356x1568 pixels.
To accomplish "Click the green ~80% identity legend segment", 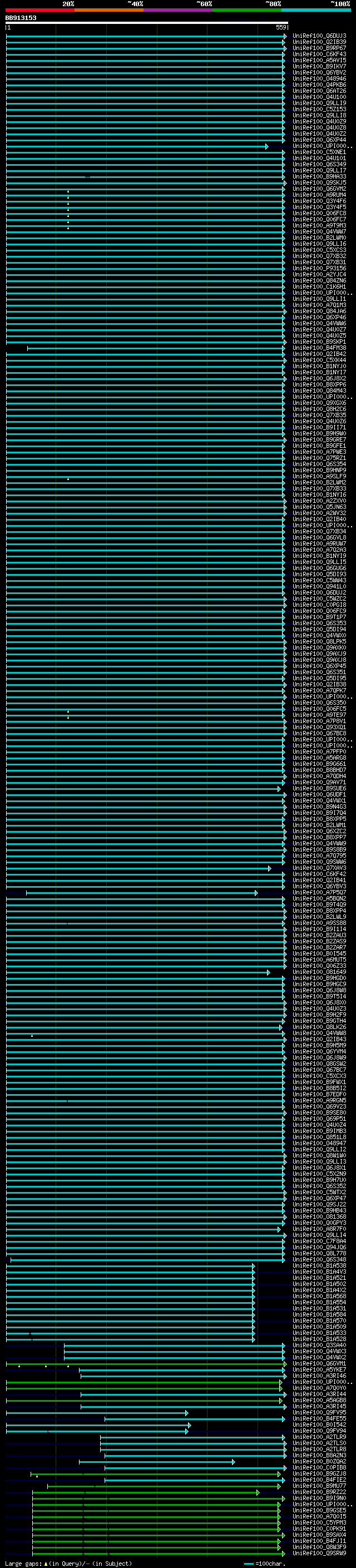I will (247, 10).
